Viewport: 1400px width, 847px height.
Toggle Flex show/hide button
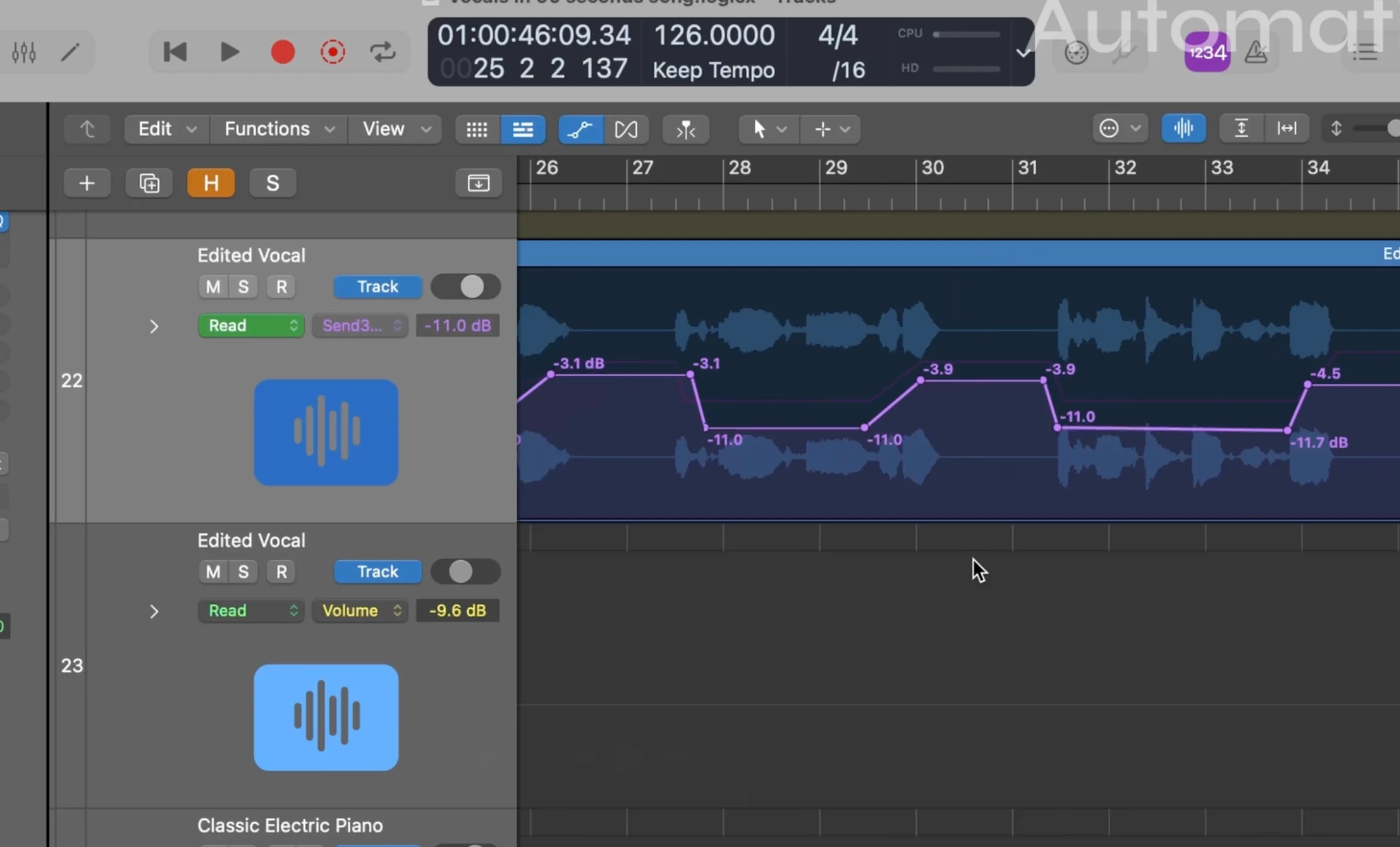626,129
